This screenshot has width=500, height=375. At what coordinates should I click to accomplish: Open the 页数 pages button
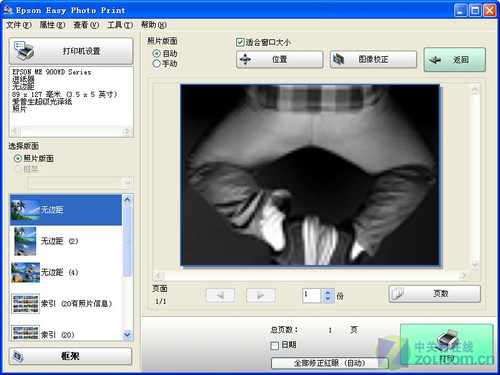435,294
